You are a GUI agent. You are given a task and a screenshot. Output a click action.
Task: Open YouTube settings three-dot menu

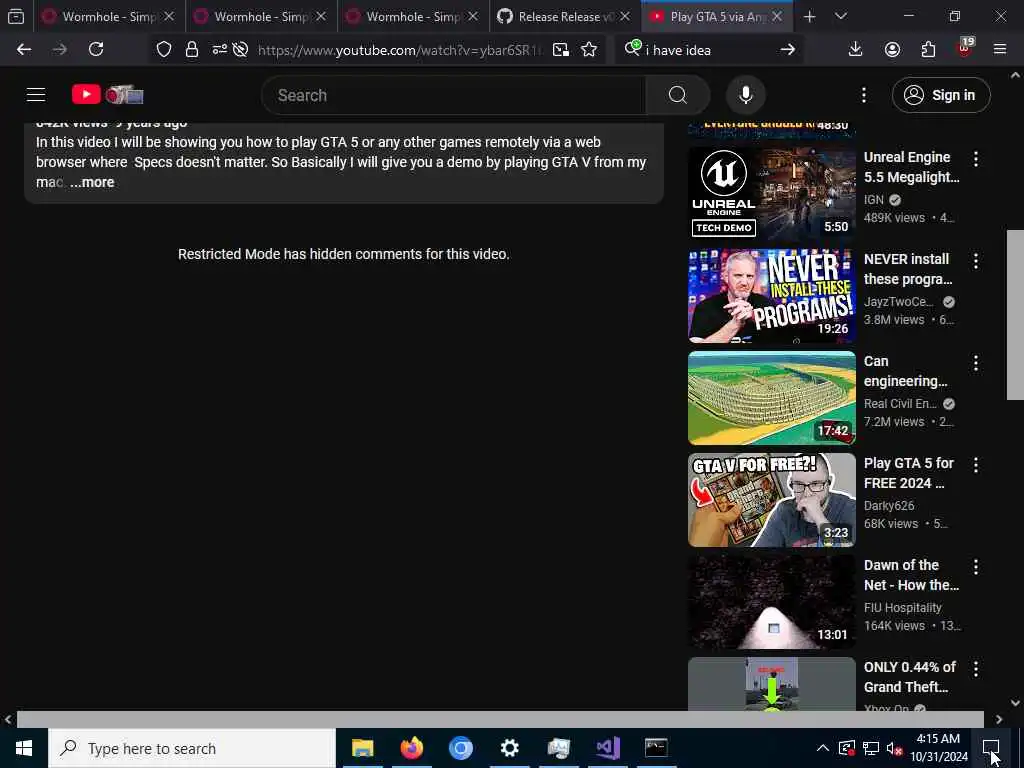click(863, 95)
